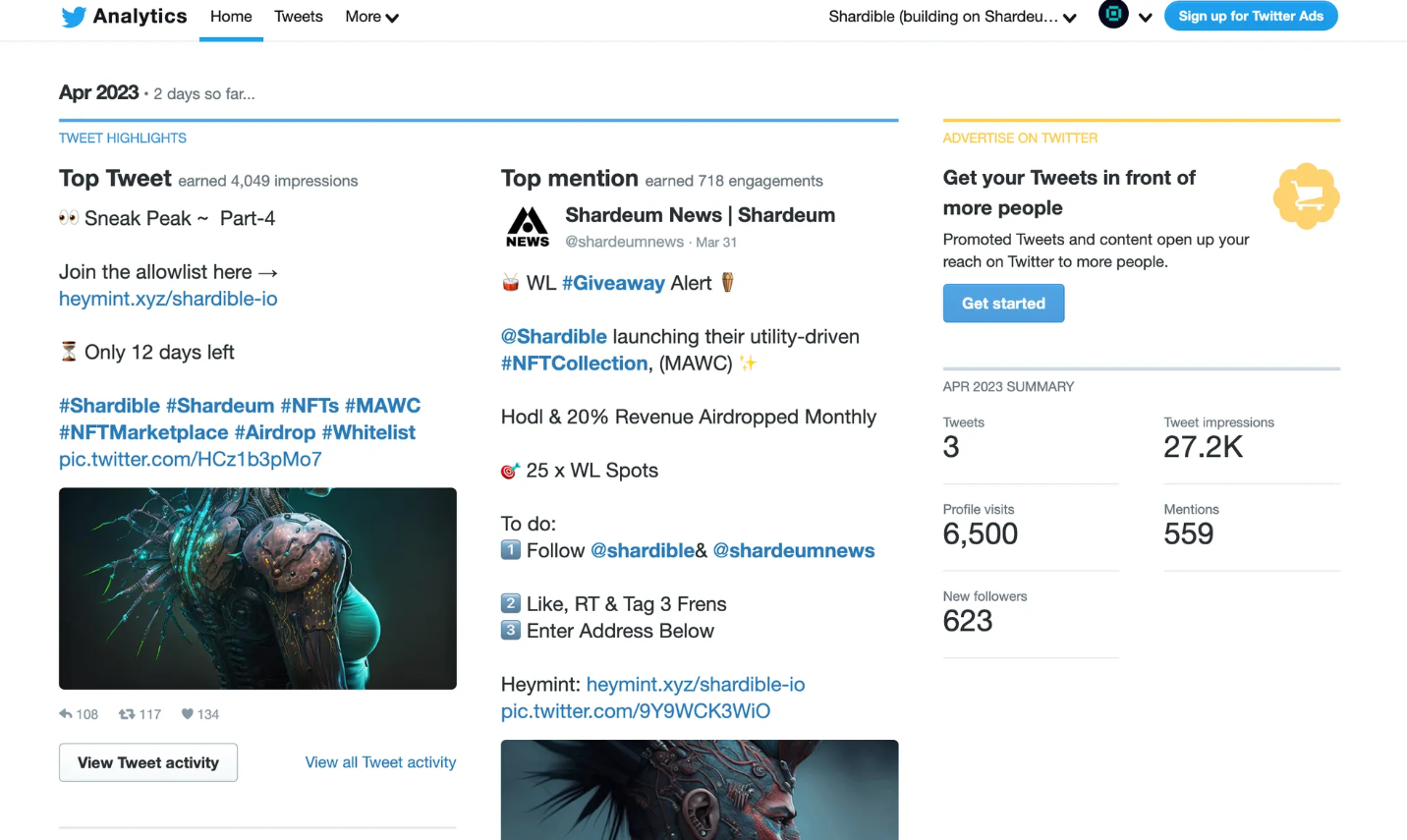Click @shardible mention in Follow step
This screenshot has height=840, width=1407.
tap(643, 551)
